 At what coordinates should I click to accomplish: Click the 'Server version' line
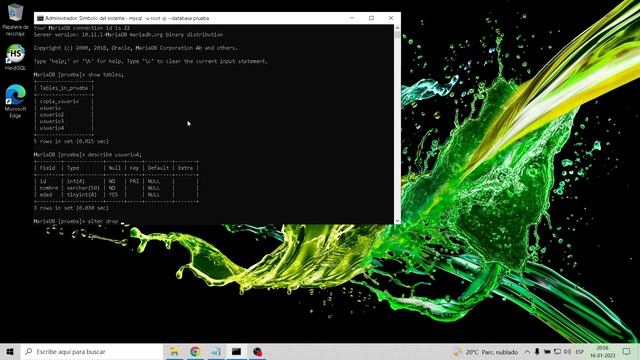coord(128,35)
